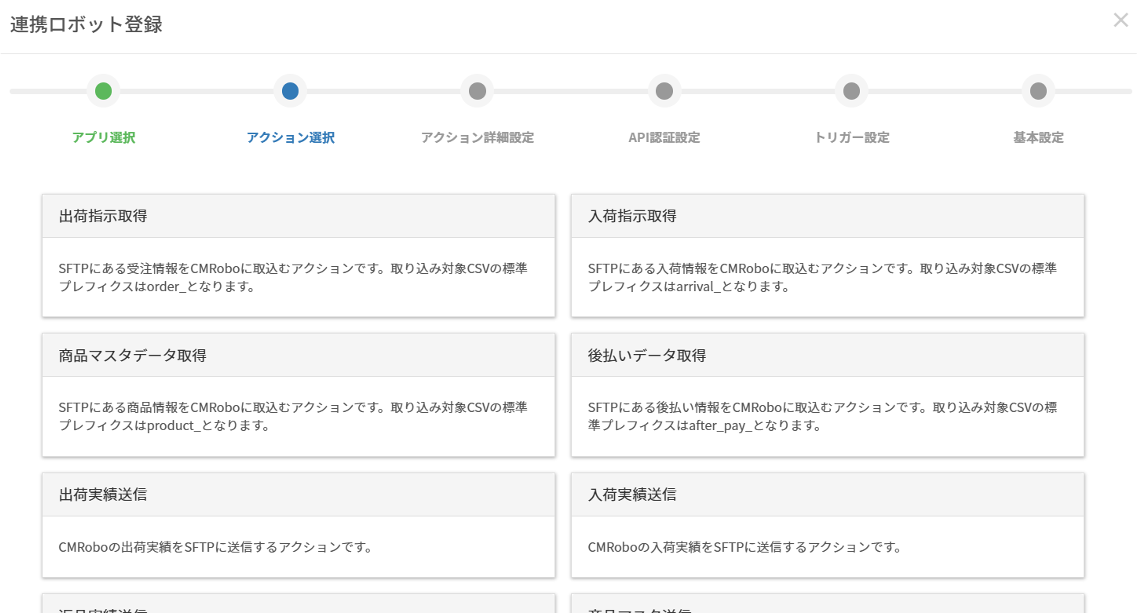Click the 連携ロボット登録 dialog title
1137x613 pixels.
click(86, 25)
